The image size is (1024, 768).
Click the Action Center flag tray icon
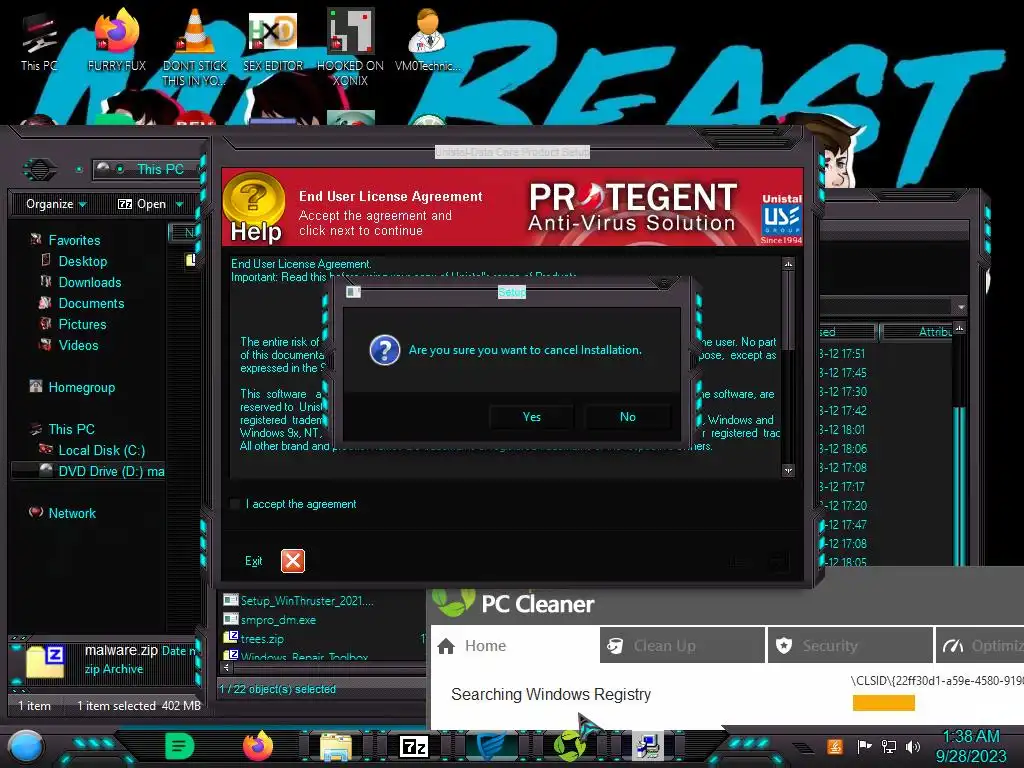(x=865, y=746)
